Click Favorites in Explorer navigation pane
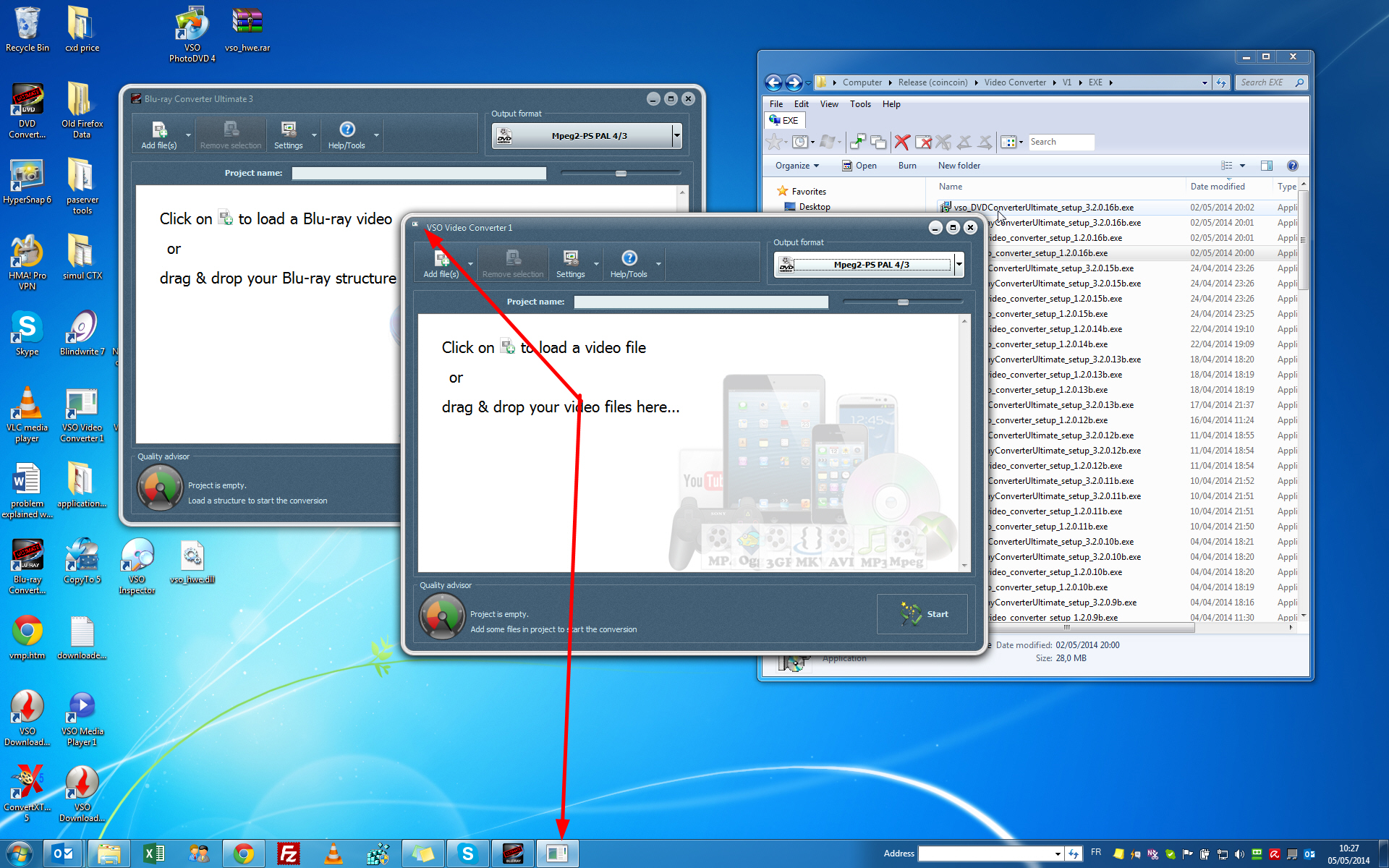 pos(808,192)
